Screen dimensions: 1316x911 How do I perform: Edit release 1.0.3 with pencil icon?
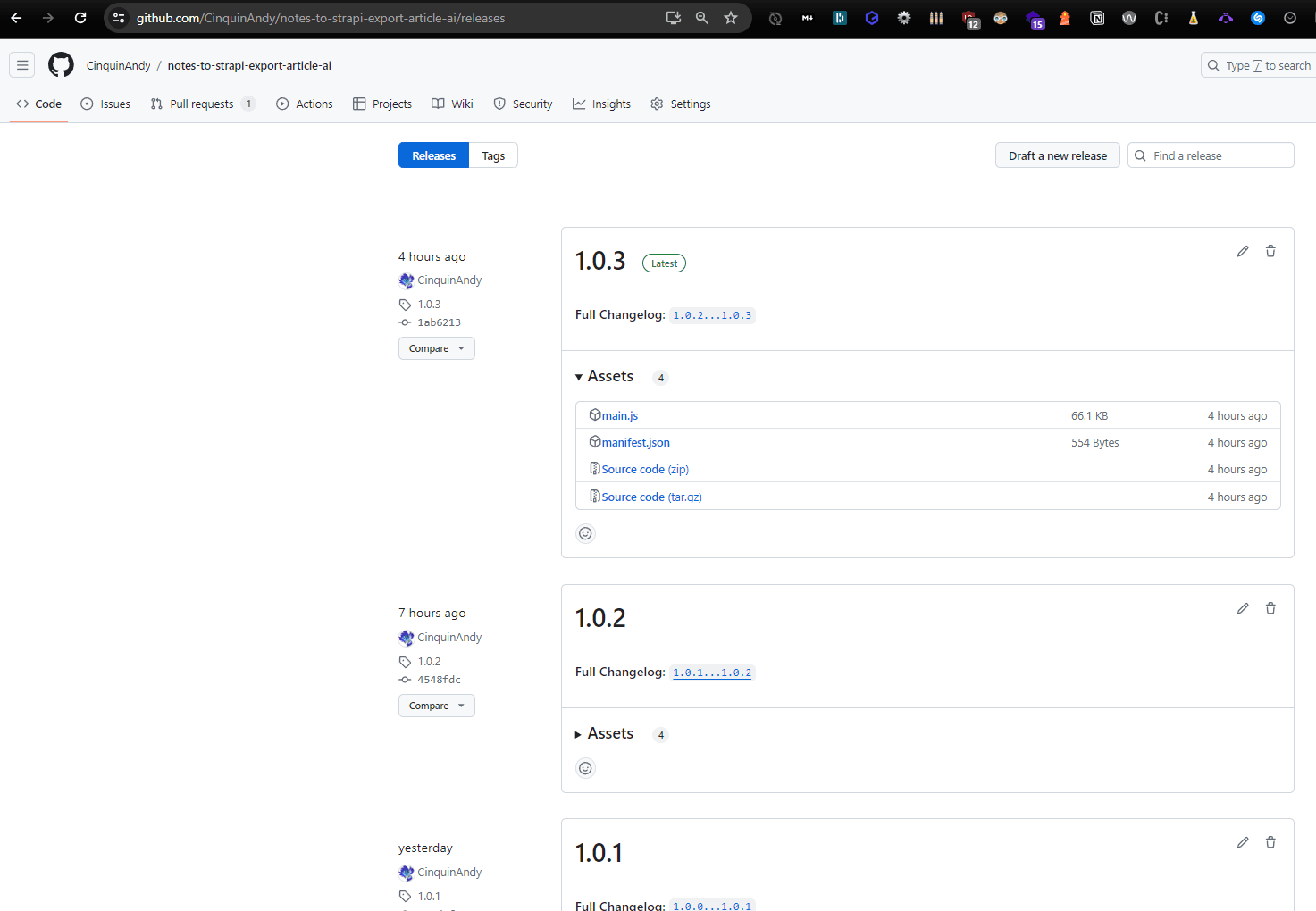point(1243,251)
